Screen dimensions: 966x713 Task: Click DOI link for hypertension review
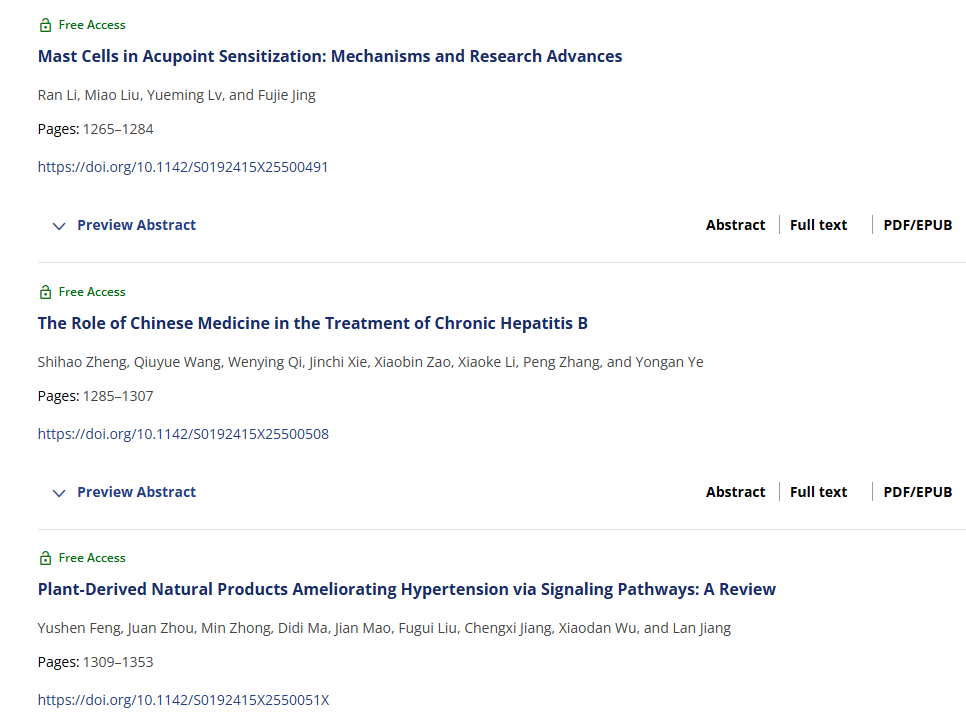pyautogui.click(x=183, y=699)
